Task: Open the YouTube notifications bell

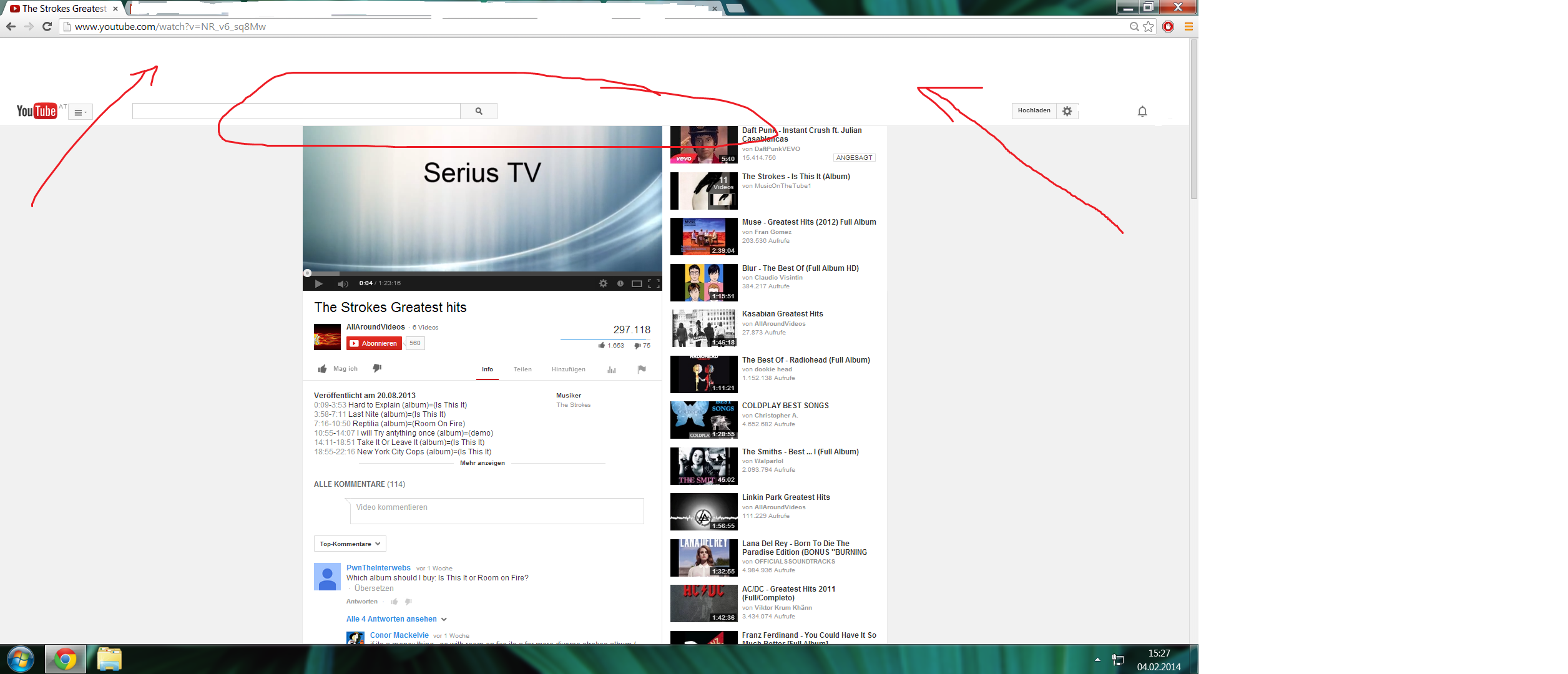Action: point(1142,111)
